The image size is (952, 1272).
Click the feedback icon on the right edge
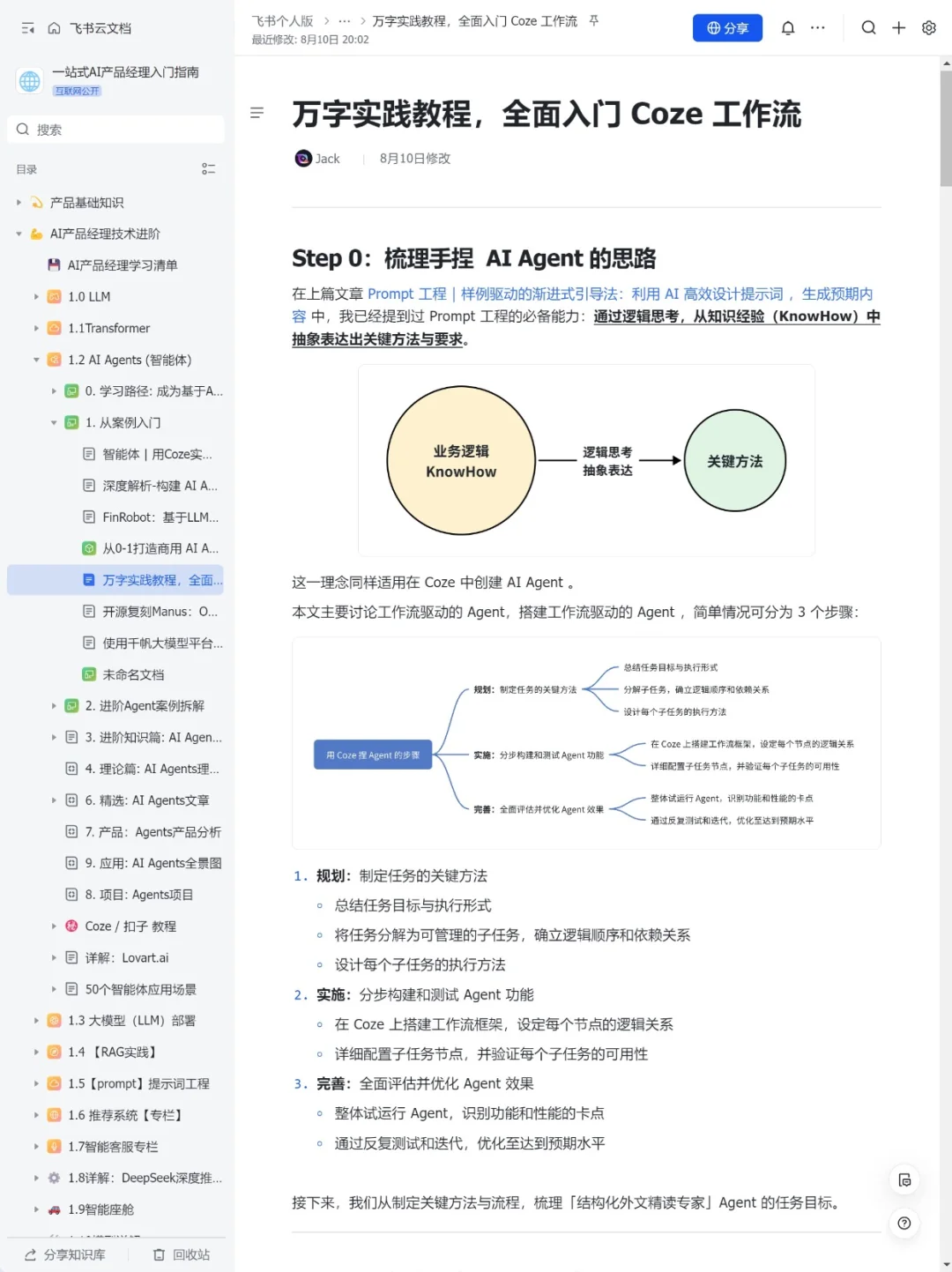tap(904, 1179)
